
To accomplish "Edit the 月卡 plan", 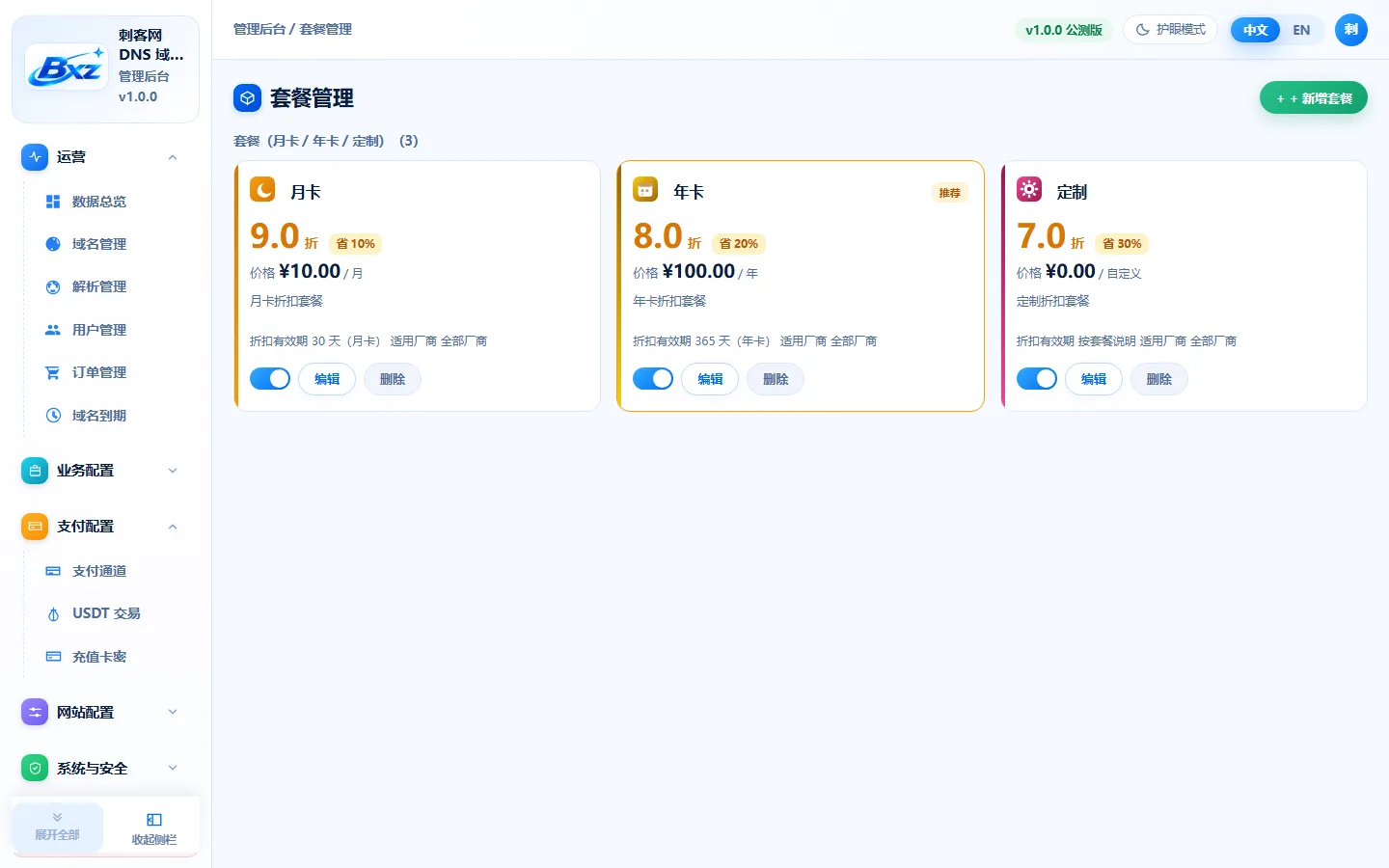I will [327, 379].
